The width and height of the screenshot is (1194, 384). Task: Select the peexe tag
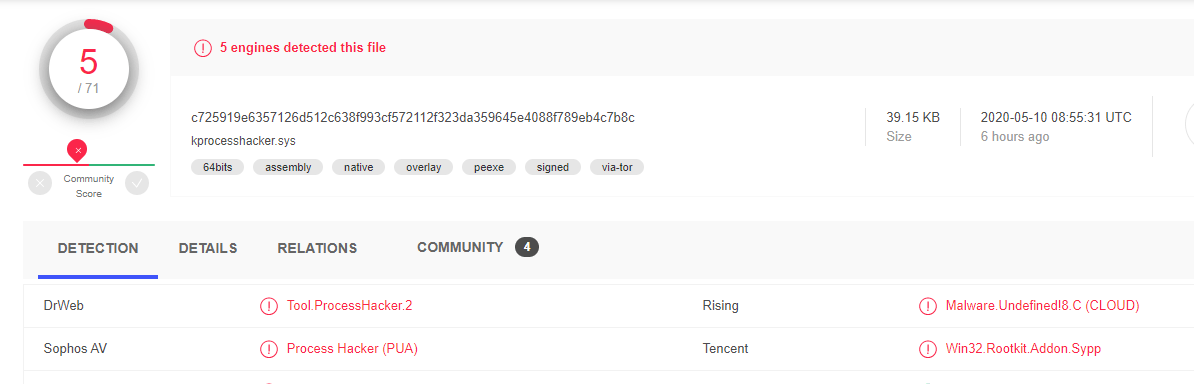coord(489,167)
